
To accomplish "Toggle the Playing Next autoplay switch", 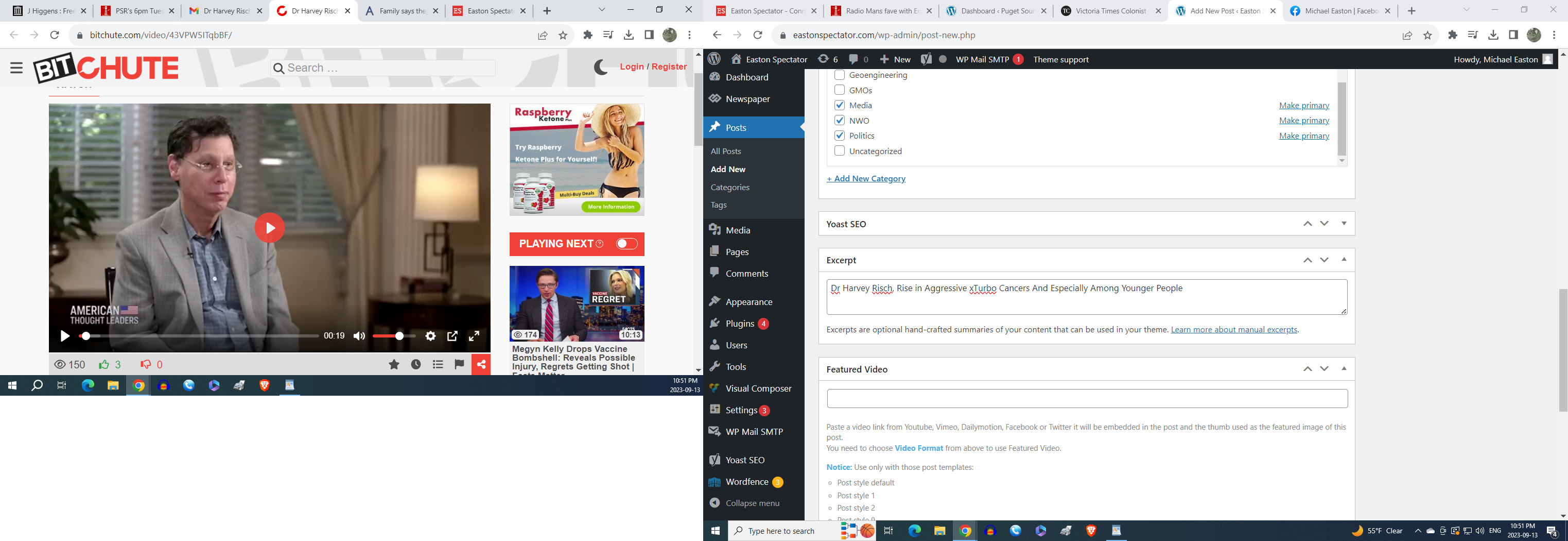I will [626, 244].
